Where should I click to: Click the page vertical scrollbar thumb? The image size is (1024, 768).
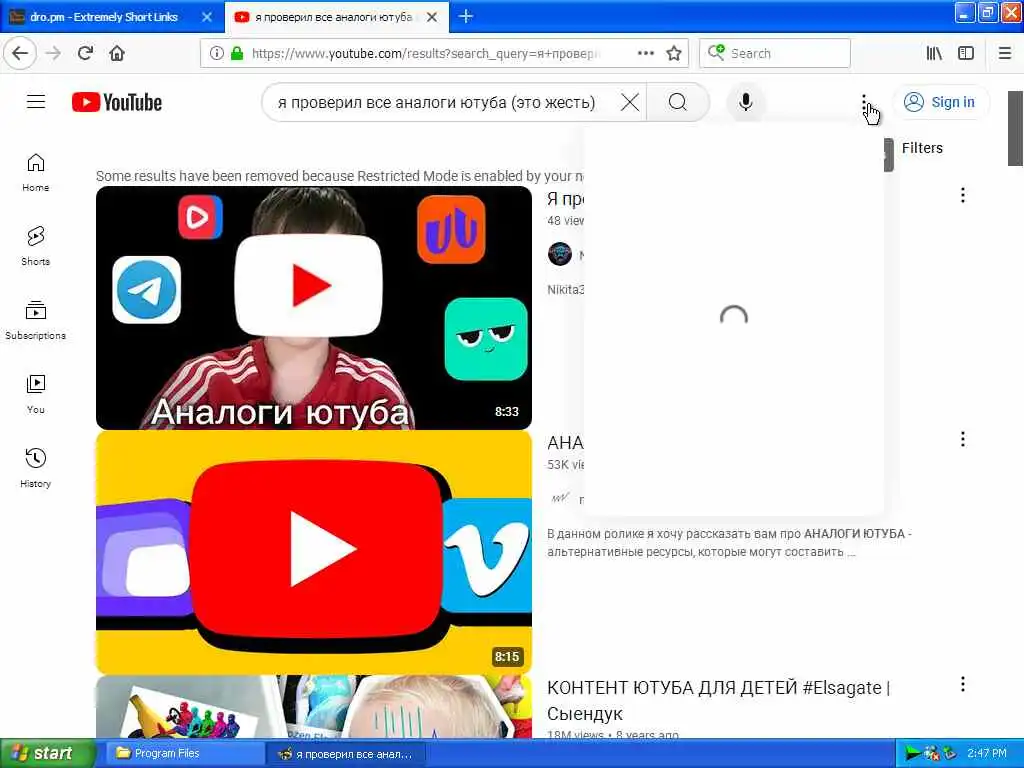point(1015,129)
